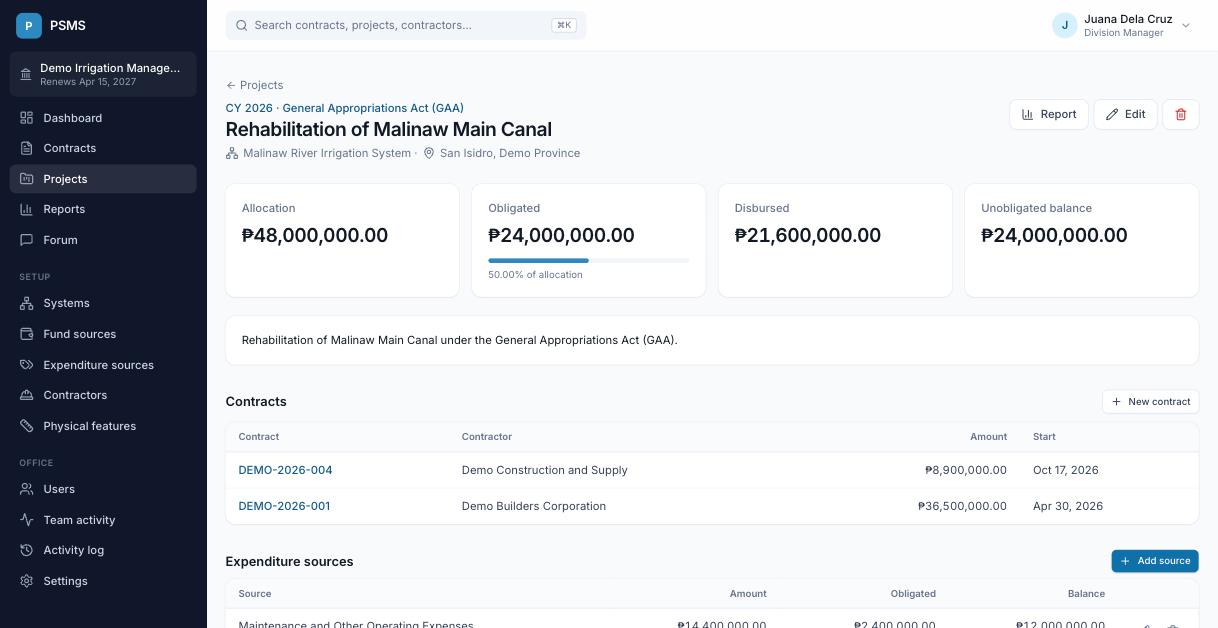Click the San Isidro, Demo Province location

[510, 153]
